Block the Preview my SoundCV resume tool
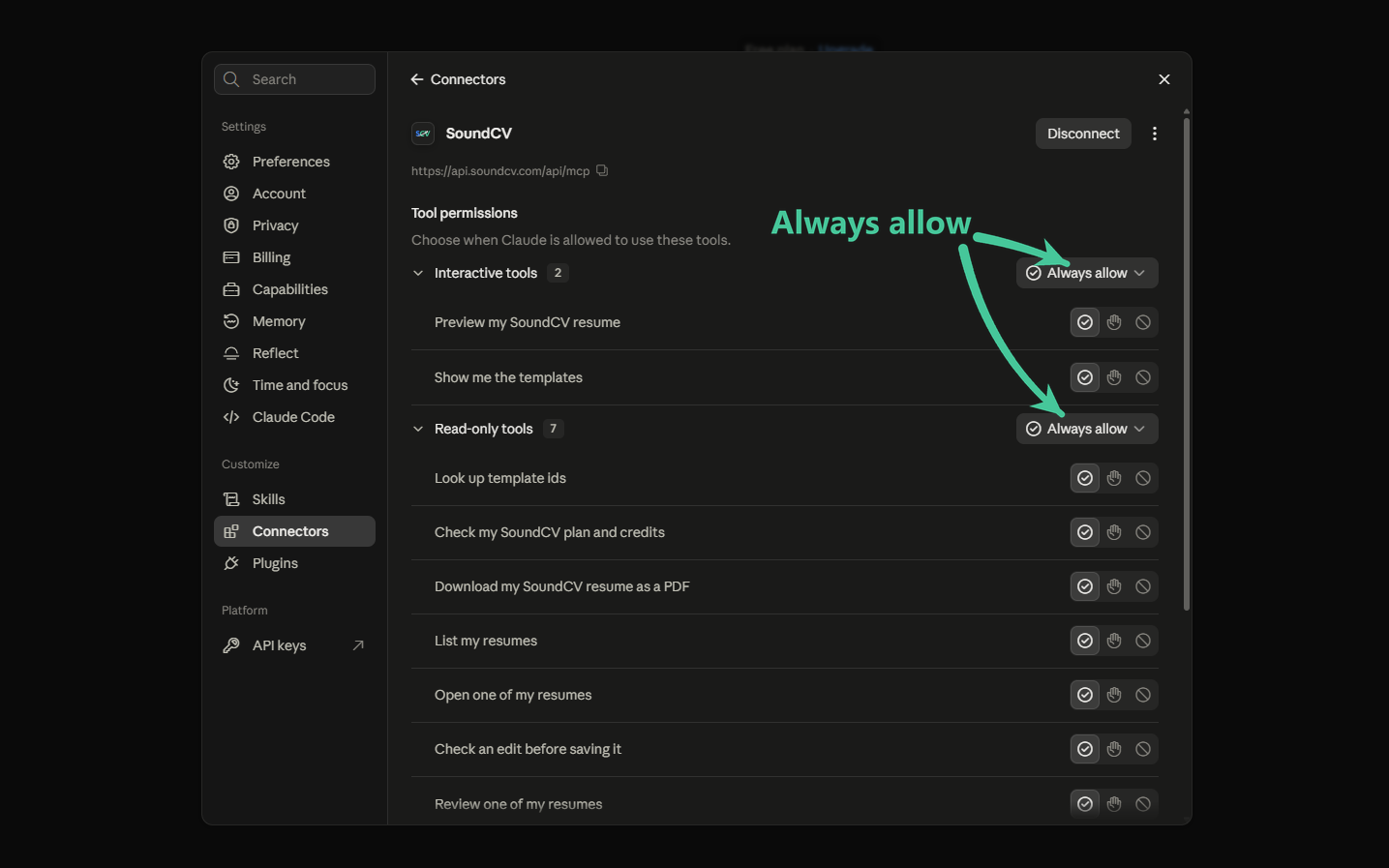 tap(1143, 322)
